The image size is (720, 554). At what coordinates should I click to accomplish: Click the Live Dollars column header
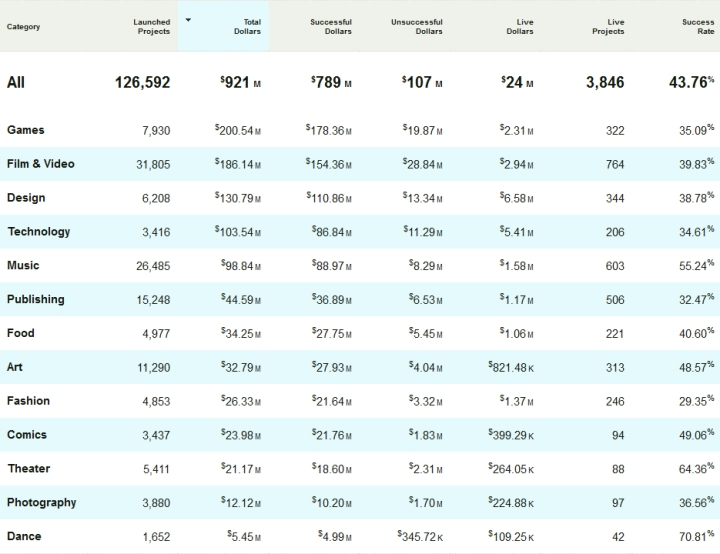click(520, 27)
